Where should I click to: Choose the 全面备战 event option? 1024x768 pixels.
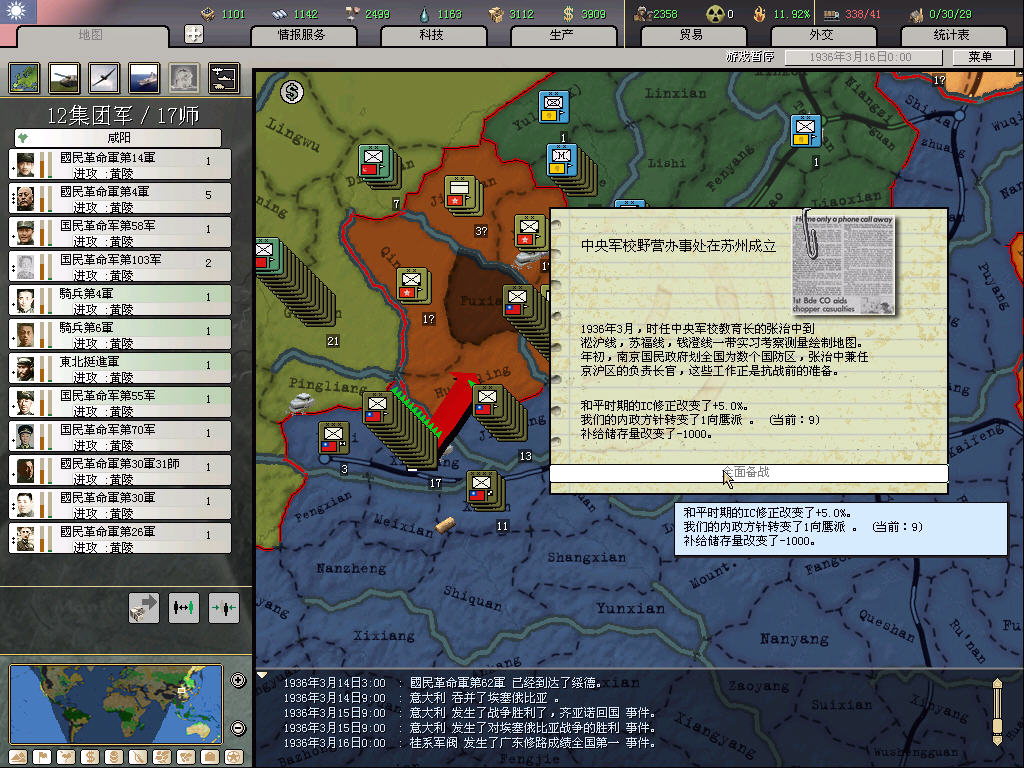tap(748, 473)
